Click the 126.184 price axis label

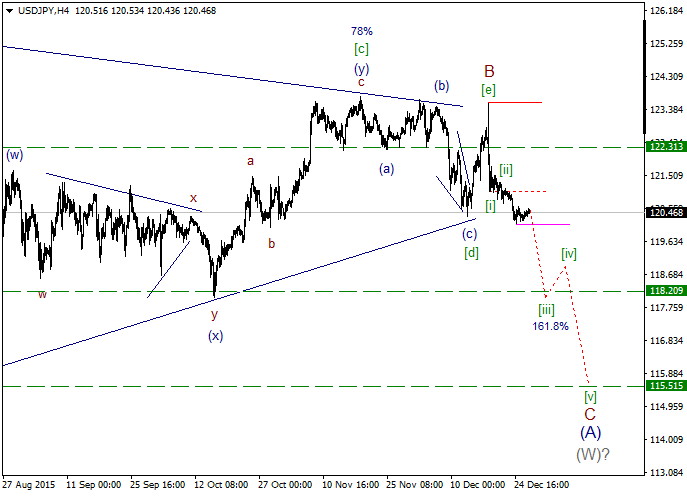[x=666, y=11]
